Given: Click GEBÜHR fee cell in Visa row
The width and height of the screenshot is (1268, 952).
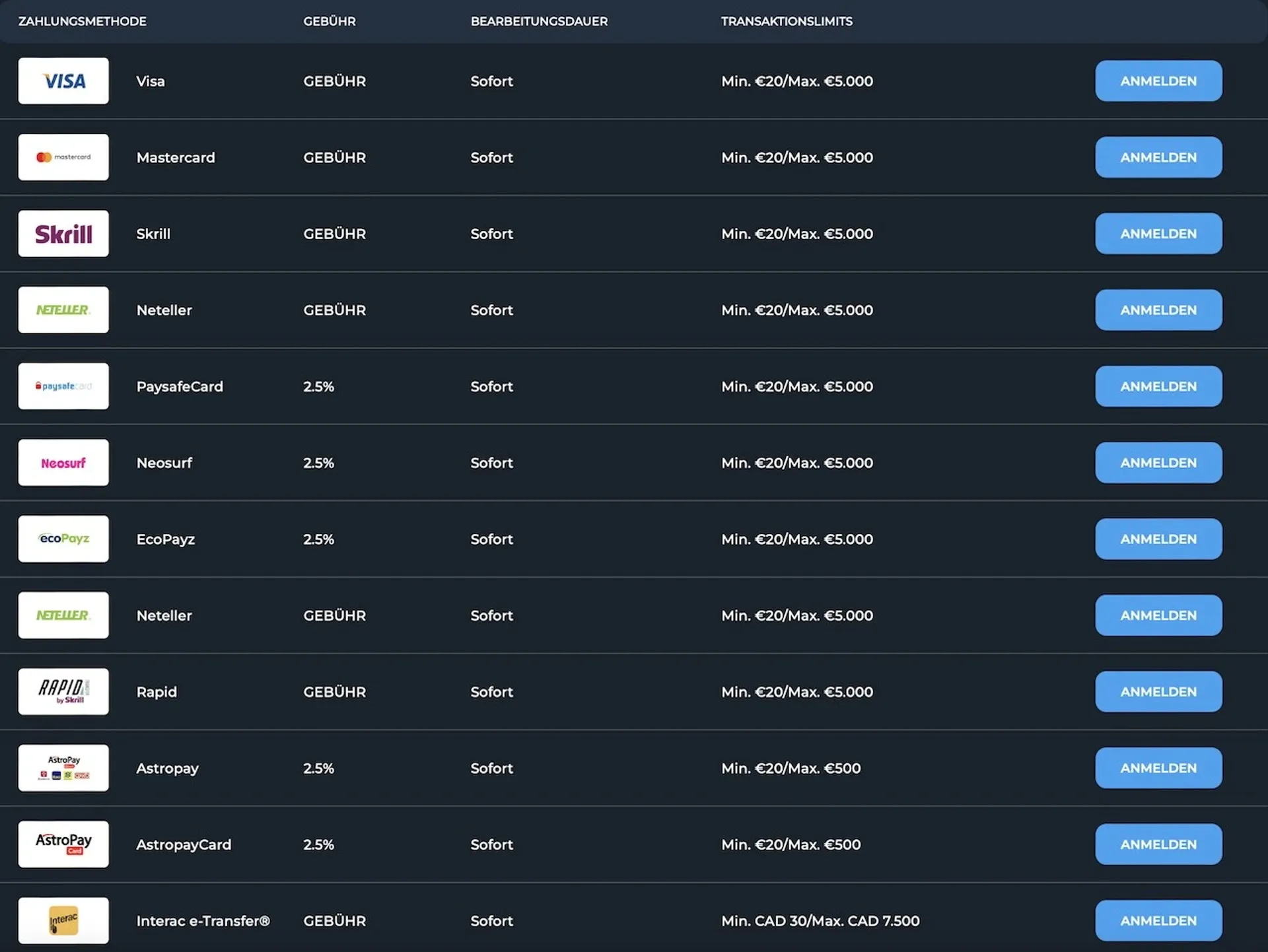Looking at the screenshot, I should [334, 81].
